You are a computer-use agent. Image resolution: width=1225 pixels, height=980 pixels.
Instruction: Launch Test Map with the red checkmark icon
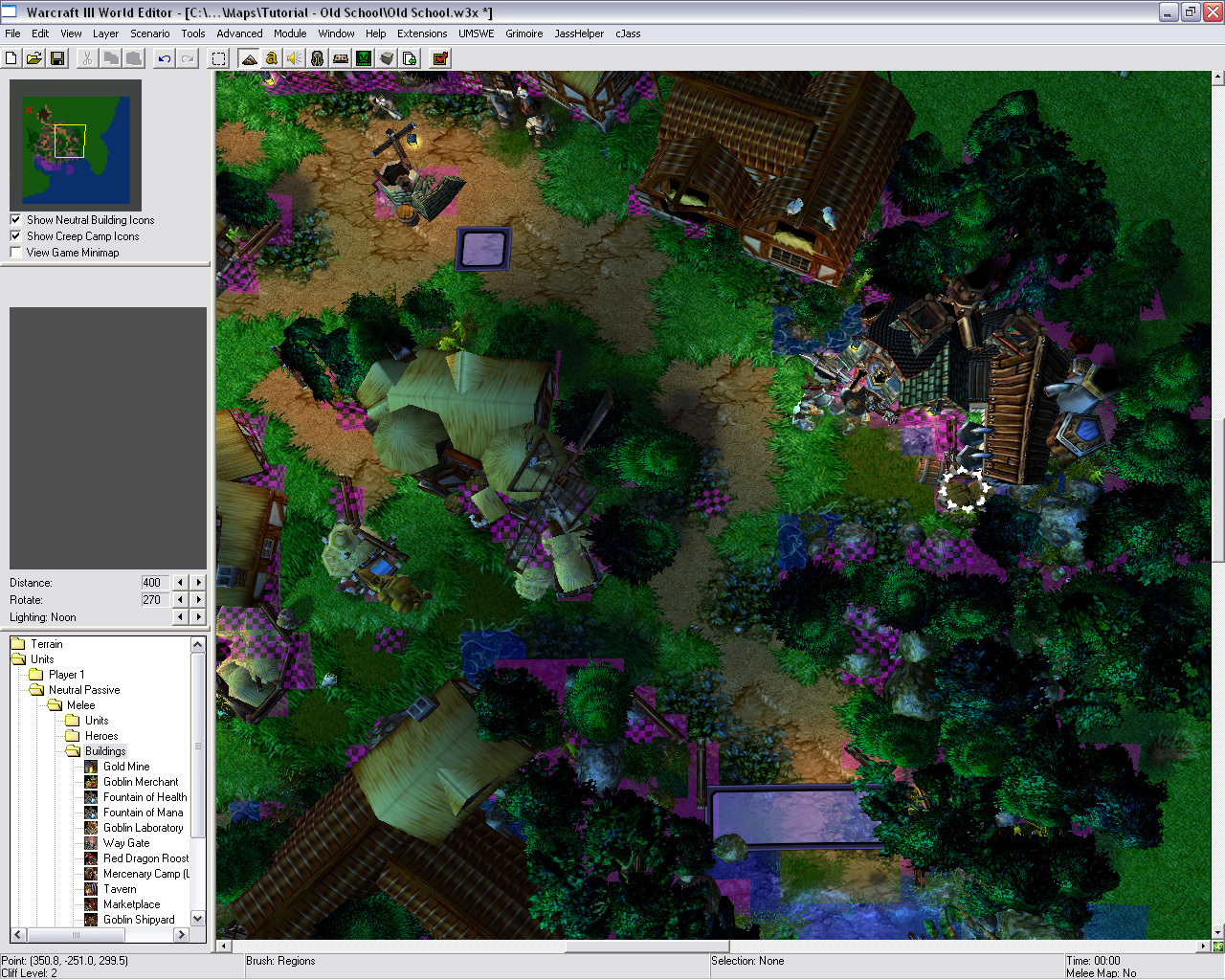pos(440,58)
